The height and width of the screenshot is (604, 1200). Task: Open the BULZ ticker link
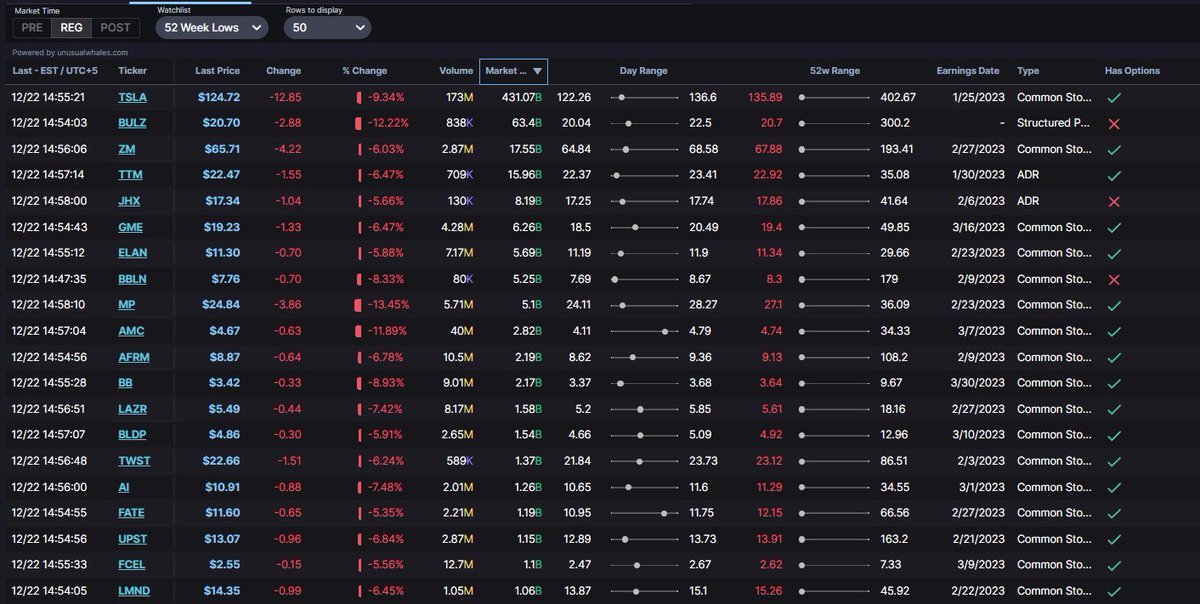point(132,123)
